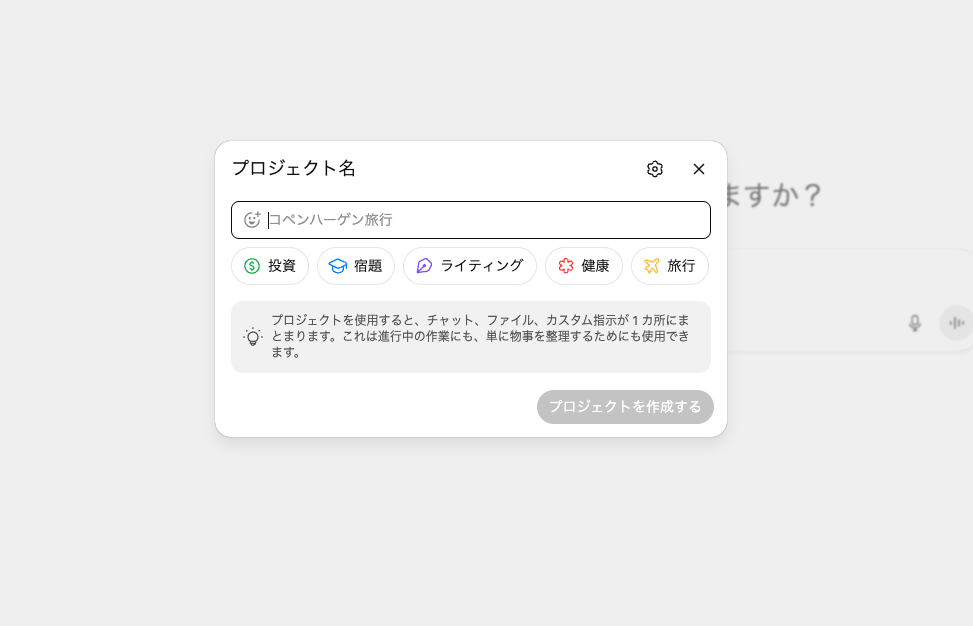Image resolution: width=973 pixels, height=626 pixels.
Task: Start voice mode with the waveform icon
Action: pos(956,323)
